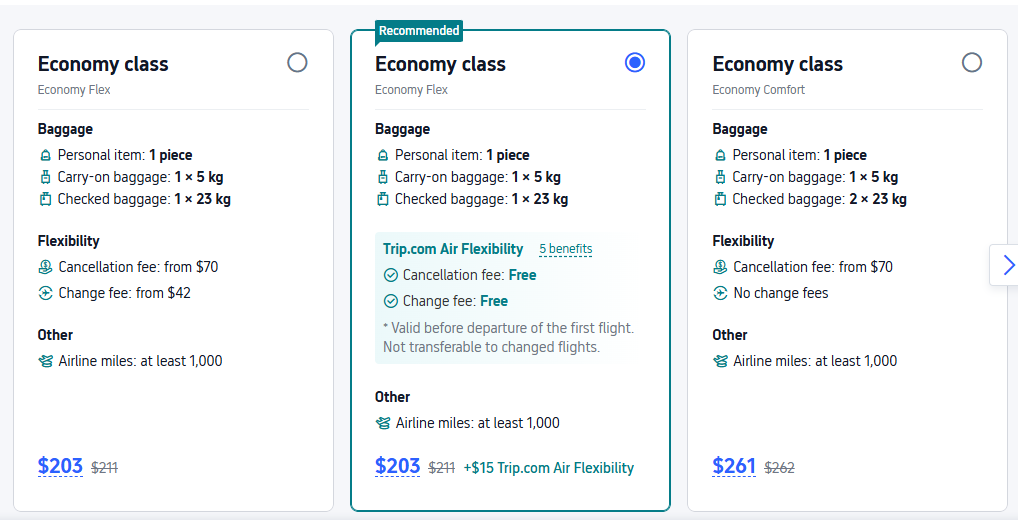This screenshot has width=1018, height=521.
Task: Click change fee icon in first card
Action: [x=45, y=294]
